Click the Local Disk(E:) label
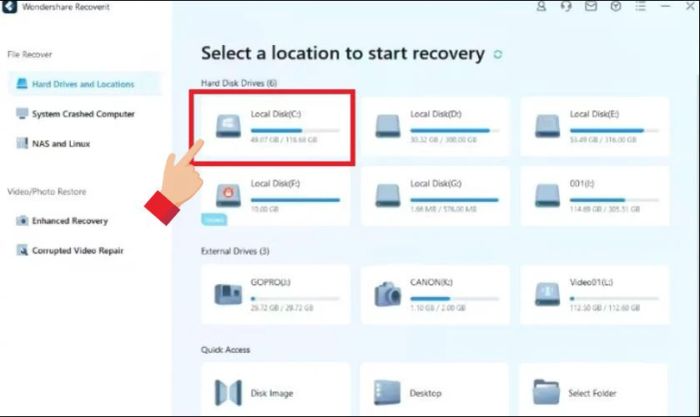 tap(594, 114)
